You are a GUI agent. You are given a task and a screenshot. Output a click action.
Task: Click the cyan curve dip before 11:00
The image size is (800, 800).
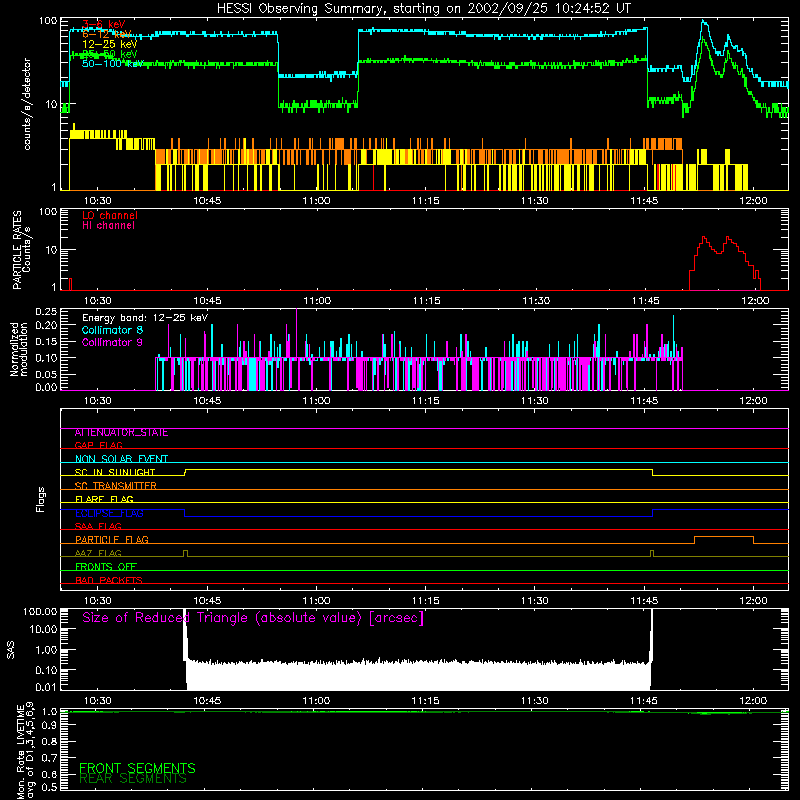(317, 76)
